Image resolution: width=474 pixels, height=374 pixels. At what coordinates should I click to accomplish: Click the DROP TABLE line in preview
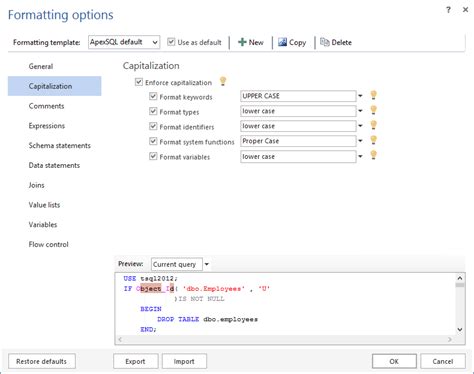coord(207,319)
